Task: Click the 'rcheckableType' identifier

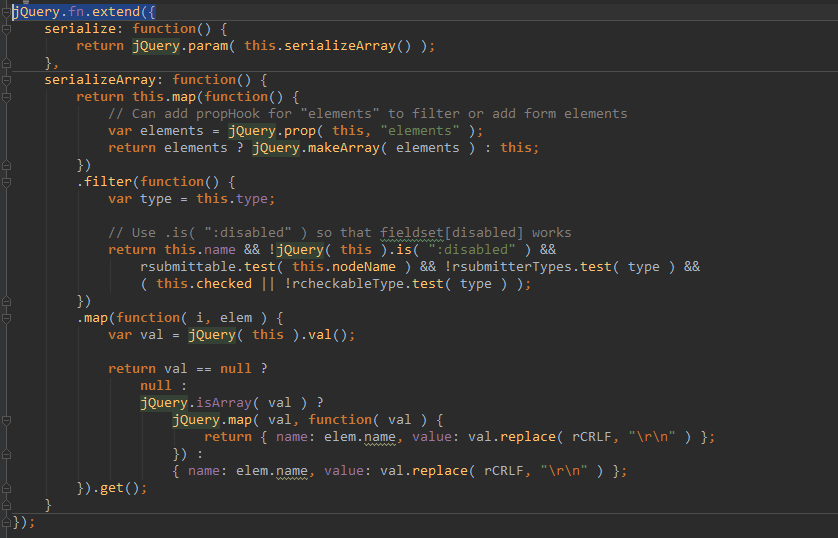Action: (x=347, y=284)
